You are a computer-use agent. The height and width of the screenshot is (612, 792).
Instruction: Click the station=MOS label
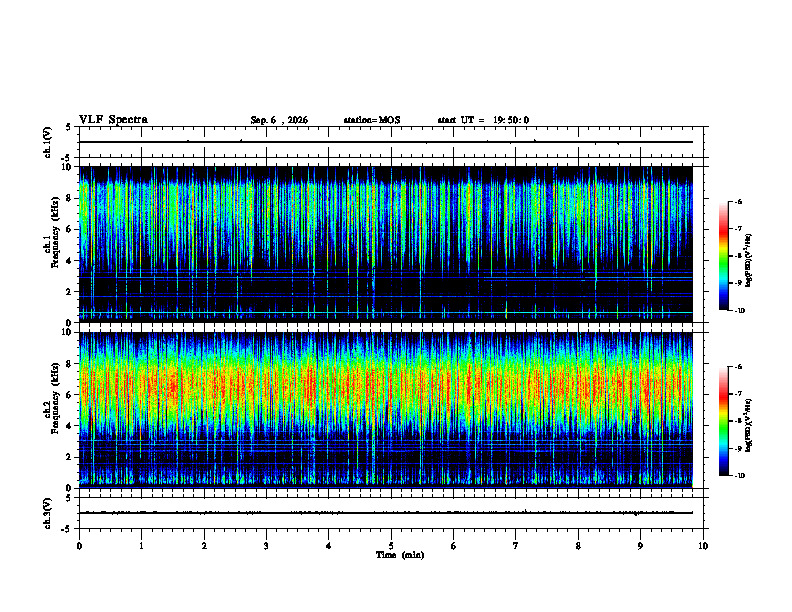(x=372, y=120)
